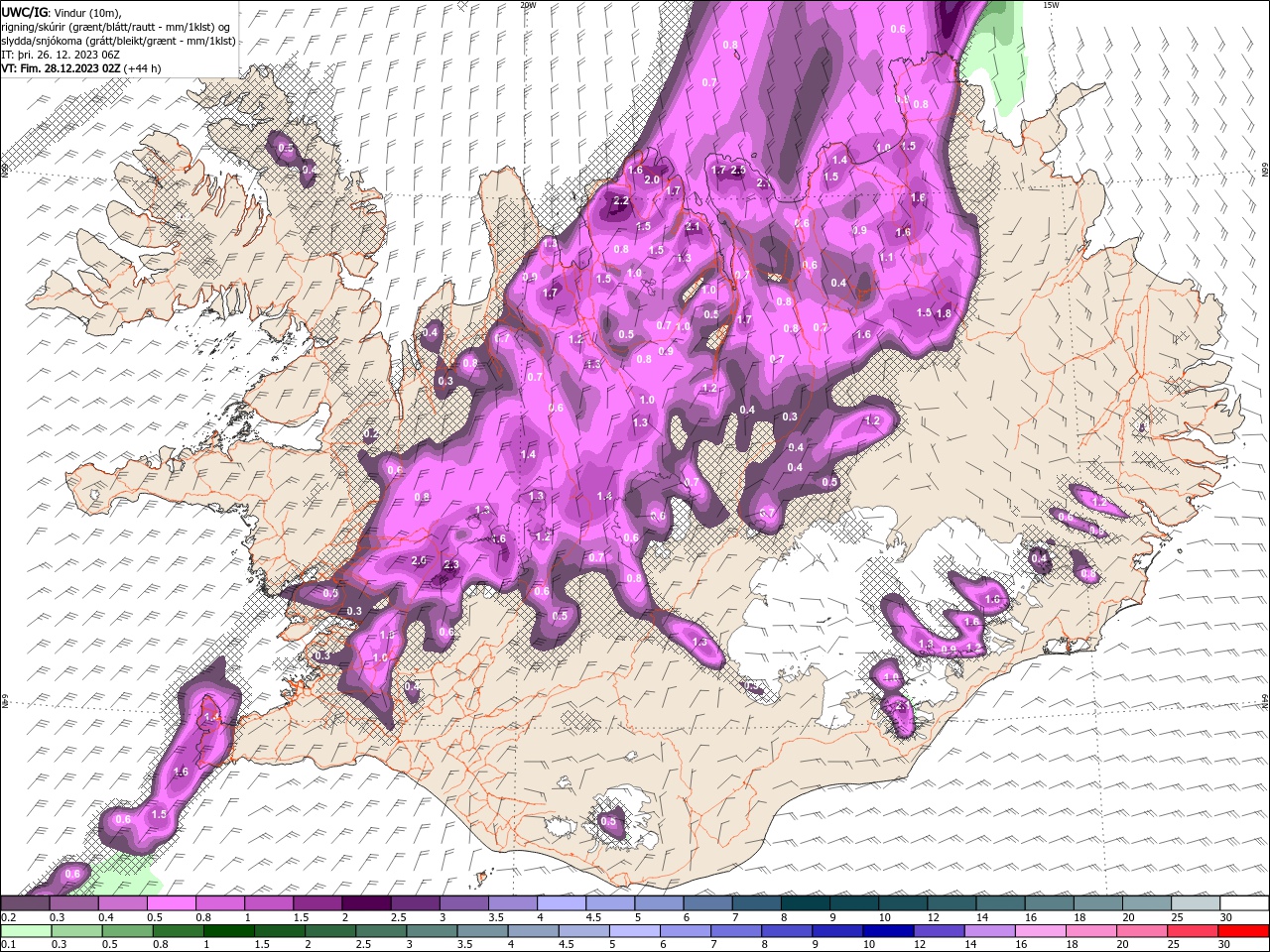Click rain scale swatch between 5 and 6

(x=635, y=931)
